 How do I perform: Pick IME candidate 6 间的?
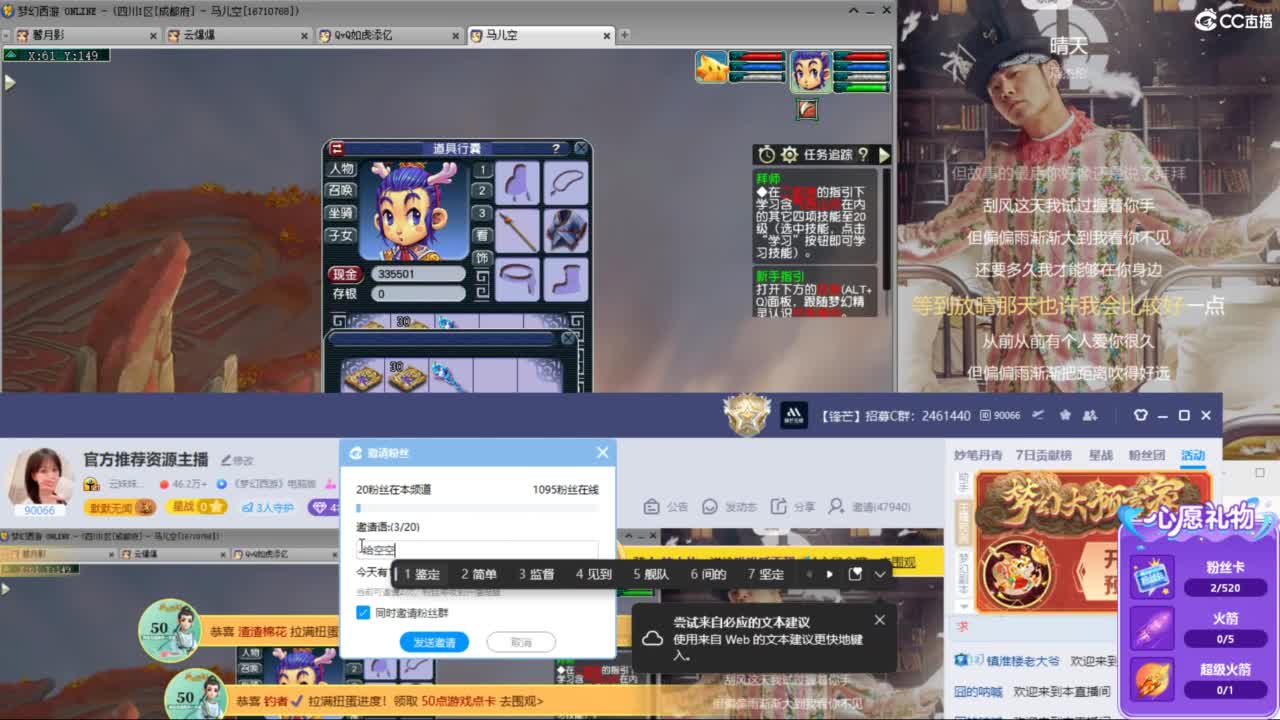coord(708,574)
